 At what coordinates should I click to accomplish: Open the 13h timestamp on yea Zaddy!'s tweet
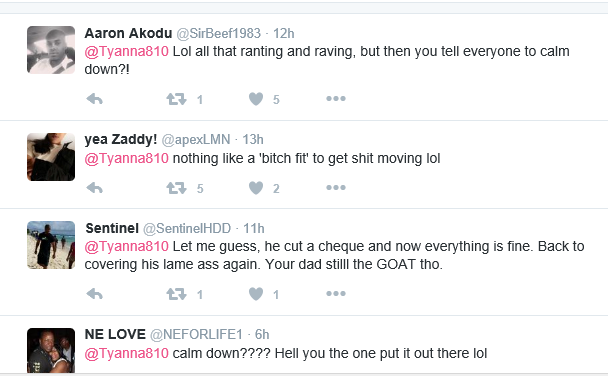pyautogui.click(x=253, y=140)
